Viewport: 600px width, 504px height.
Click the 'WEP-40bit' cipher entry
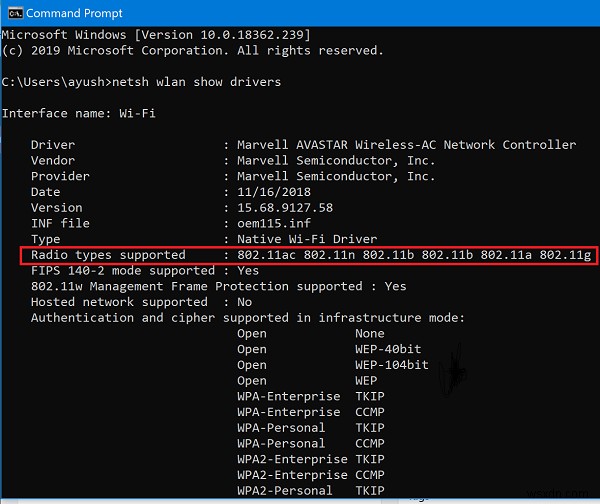[388, 349]
